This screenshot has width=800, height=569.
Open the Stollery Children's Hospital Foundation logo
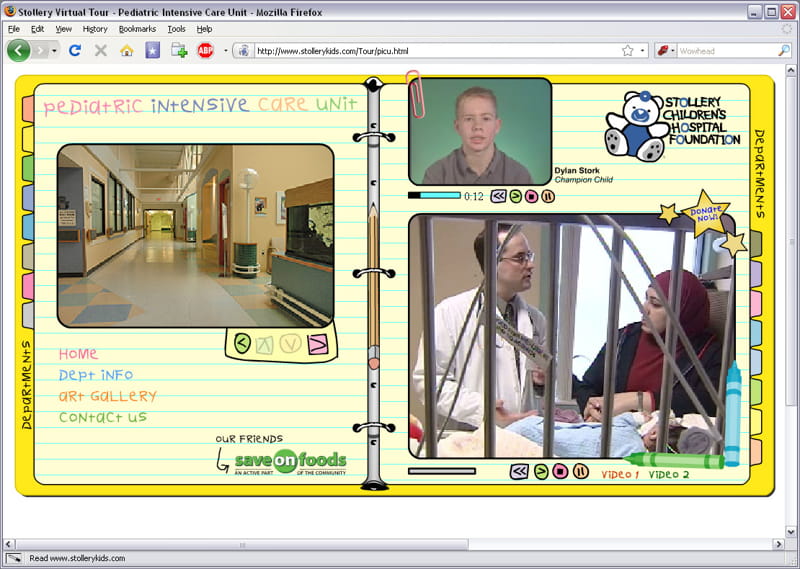coord(672,125)
